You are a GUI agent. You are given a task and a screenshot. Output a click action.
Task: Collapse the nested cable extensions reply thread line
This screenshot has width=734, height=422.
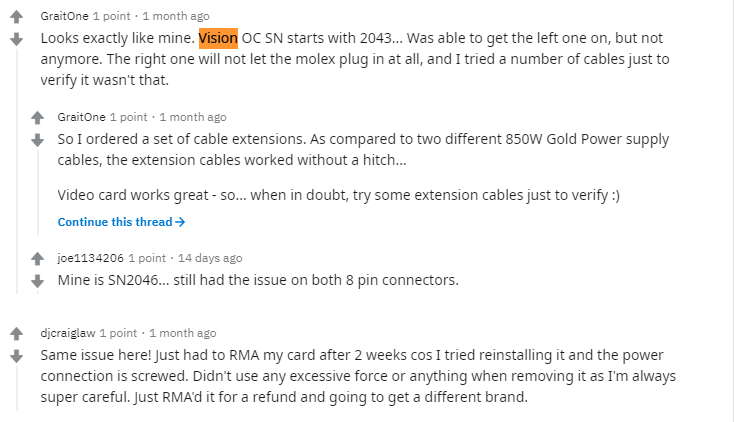pos(38,192)
